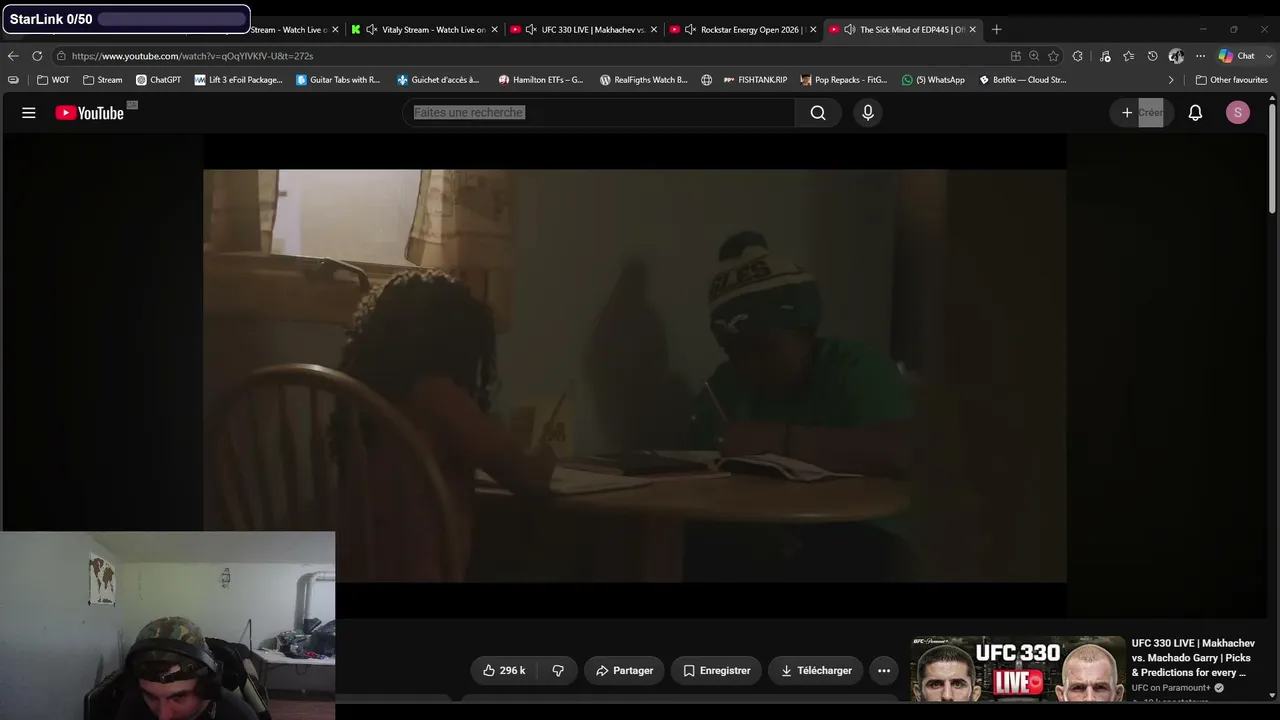Switch to the Vitaly Stream tab

click(x=423, y=30)
